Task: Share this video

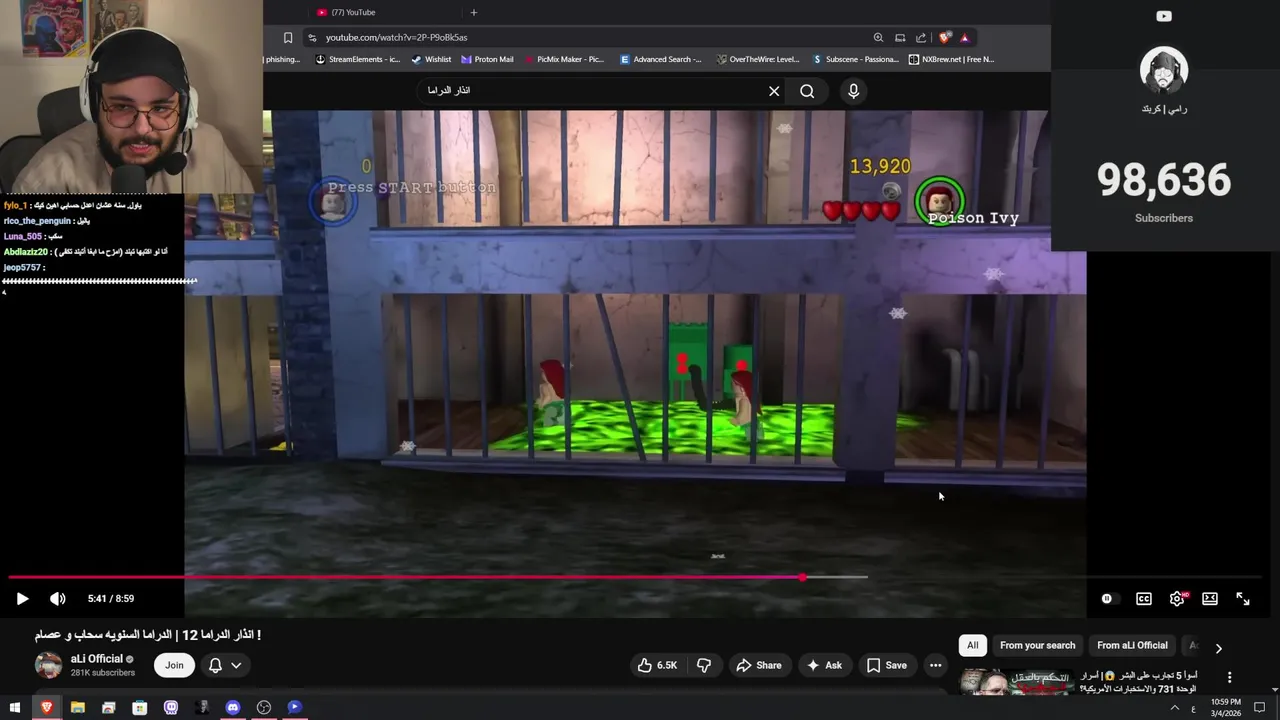Action: pyautogui.click(x=759, y=665)
